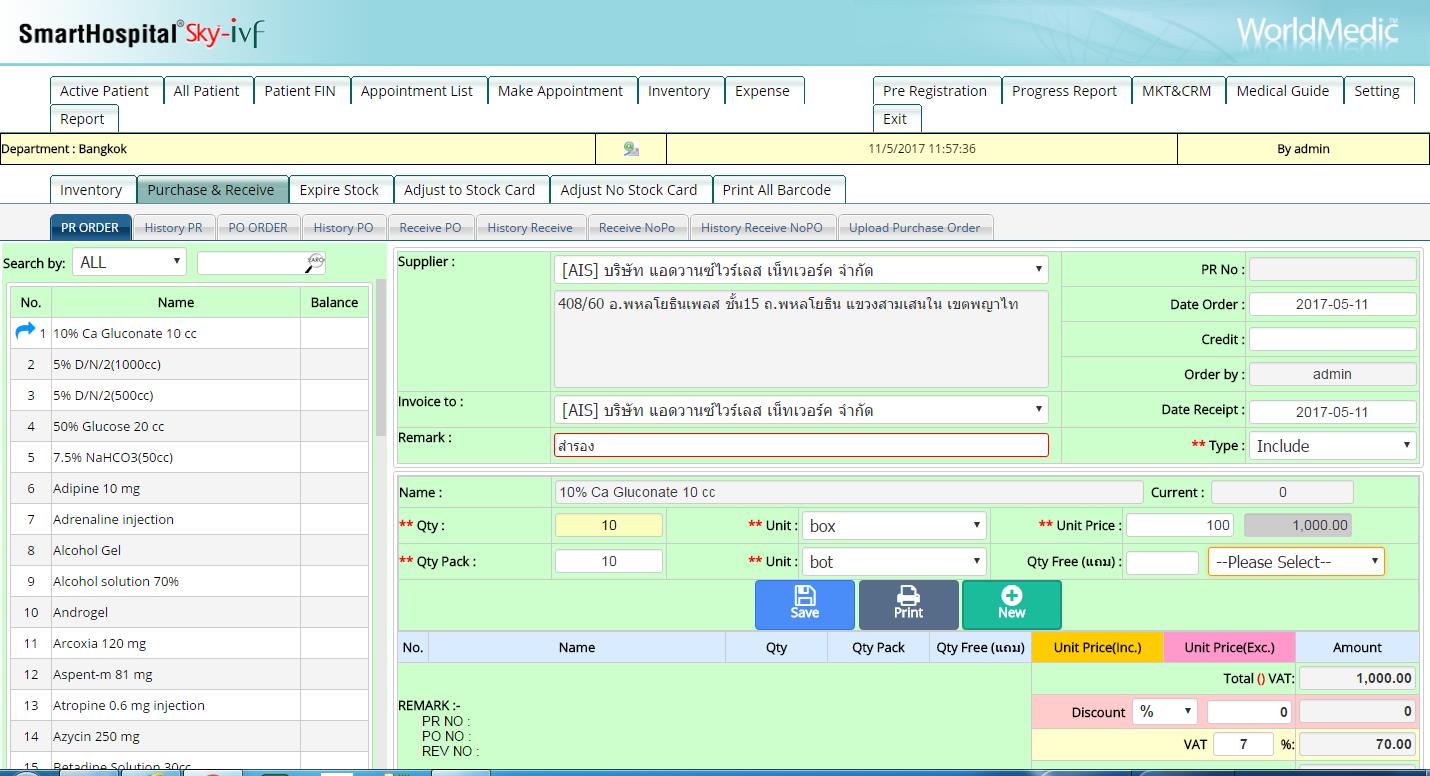Screen dimensions: 1430x776
Task: Open the Discount % type dropdown
Action: (x=1165, y=712)
